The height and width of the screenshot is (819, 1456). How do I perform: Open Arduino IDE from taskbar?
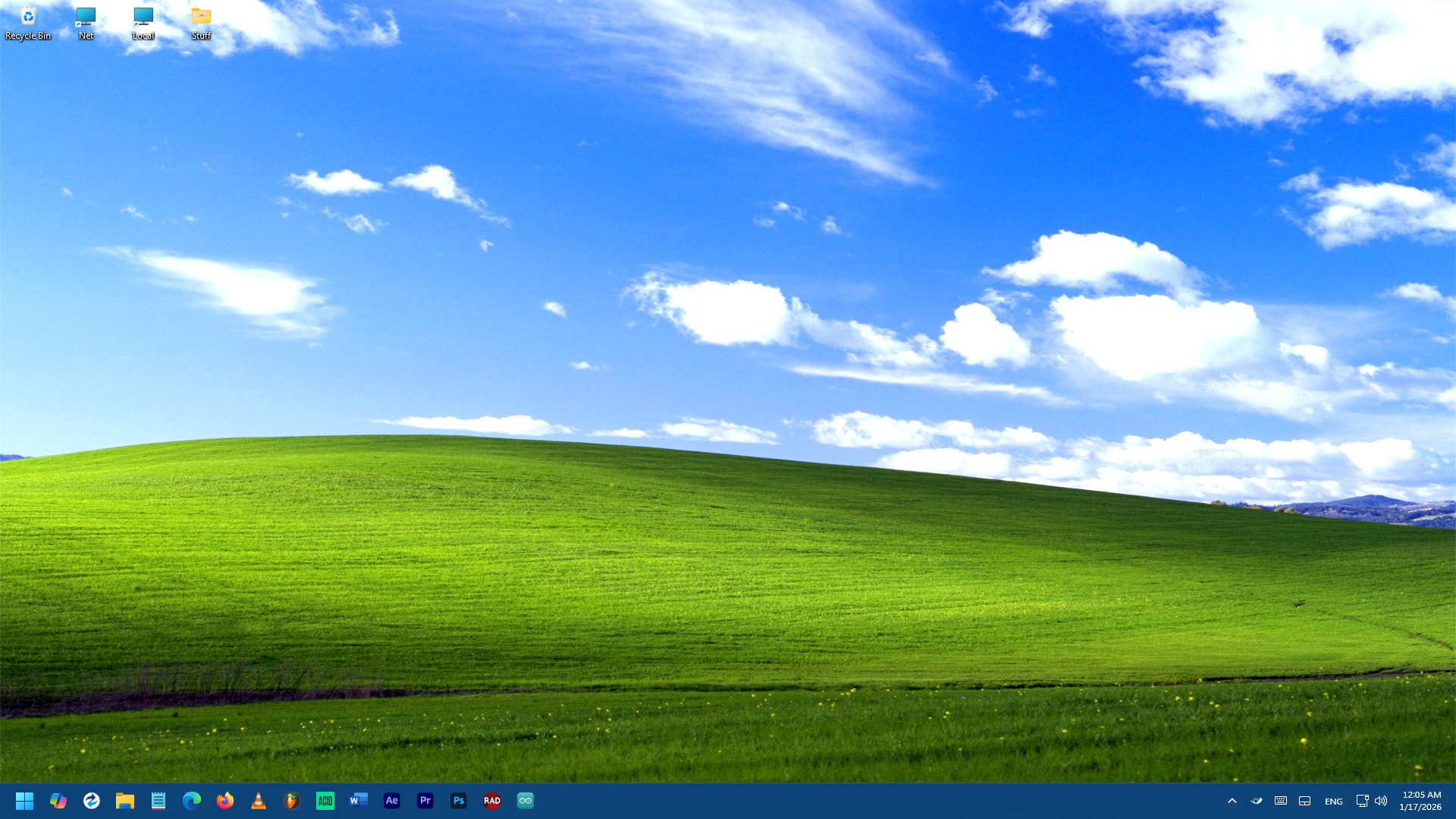526,801
